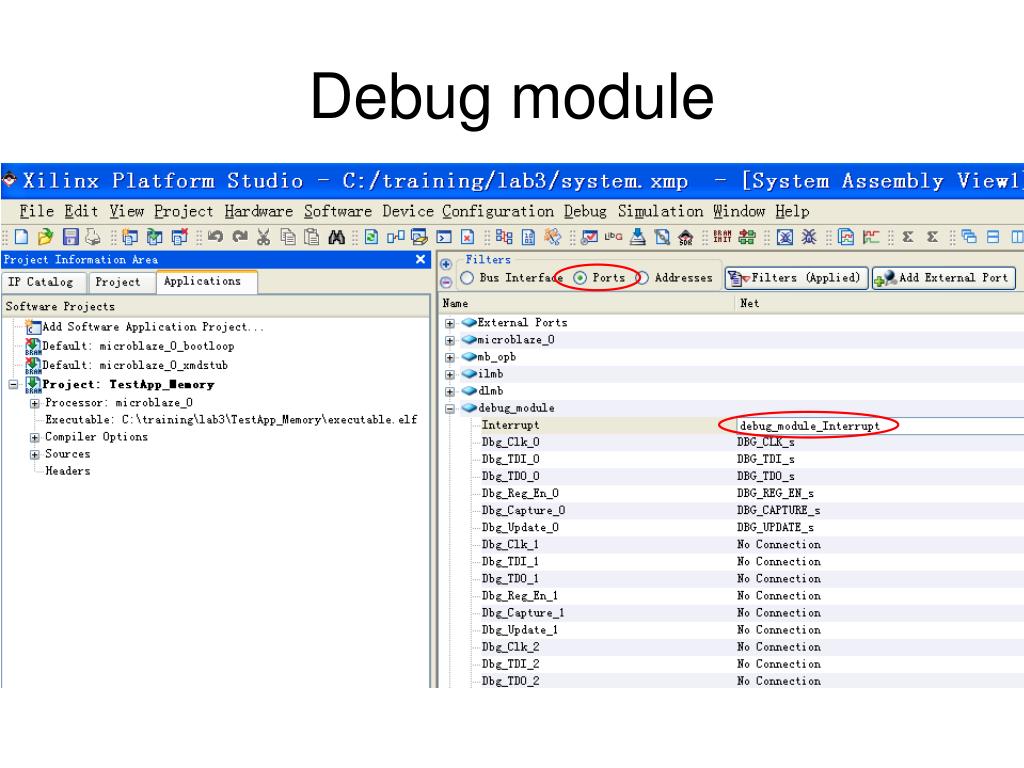Click the green refresh document icon

tap(371, 237)
